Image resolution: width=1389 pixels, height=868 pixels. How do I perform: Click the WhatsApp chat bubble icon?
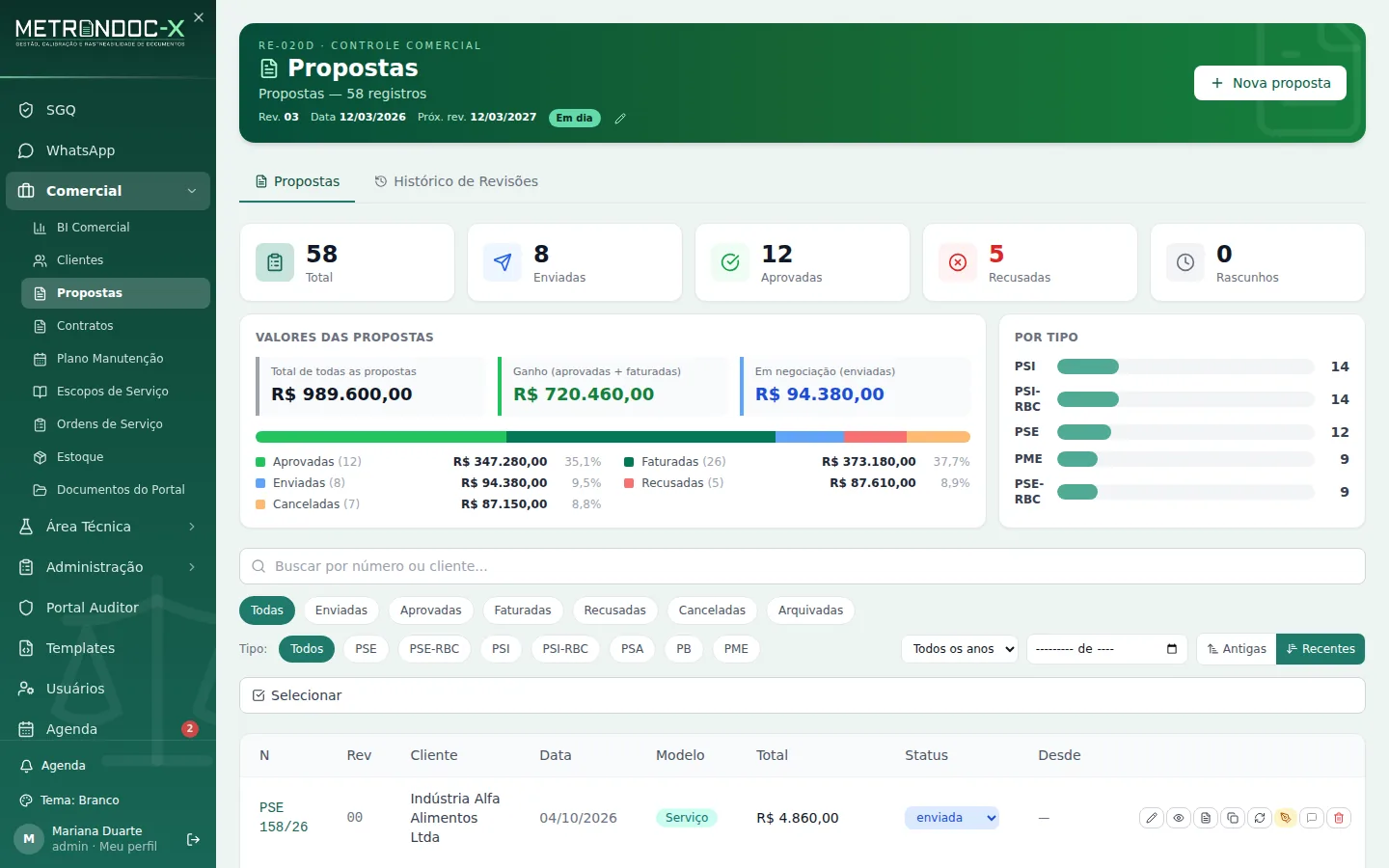(x=26, y=150)
